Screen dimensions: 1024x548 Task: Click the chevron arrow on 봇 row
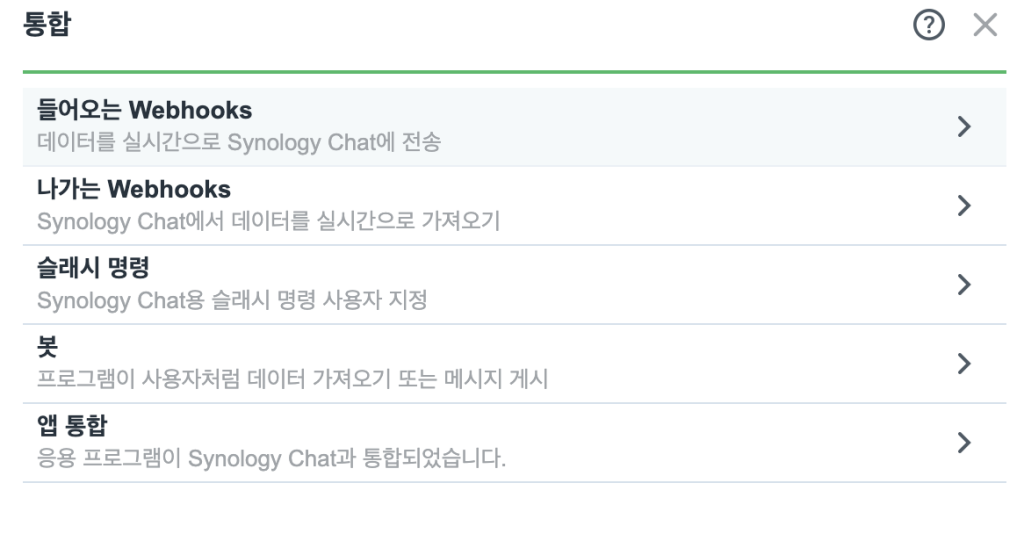click(x=964, y=363)
